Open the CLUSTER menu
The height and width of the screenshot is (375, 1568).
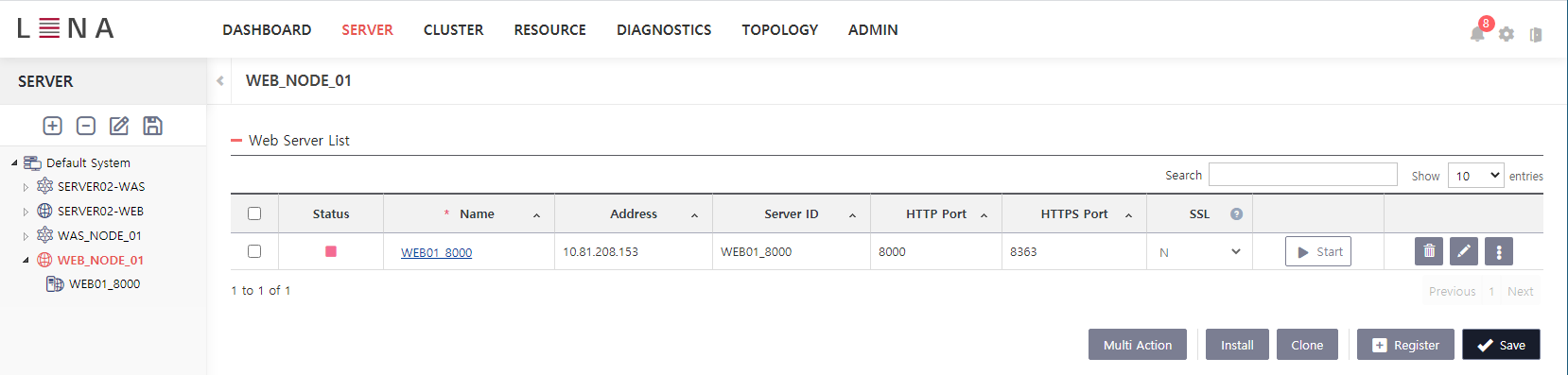453,30
